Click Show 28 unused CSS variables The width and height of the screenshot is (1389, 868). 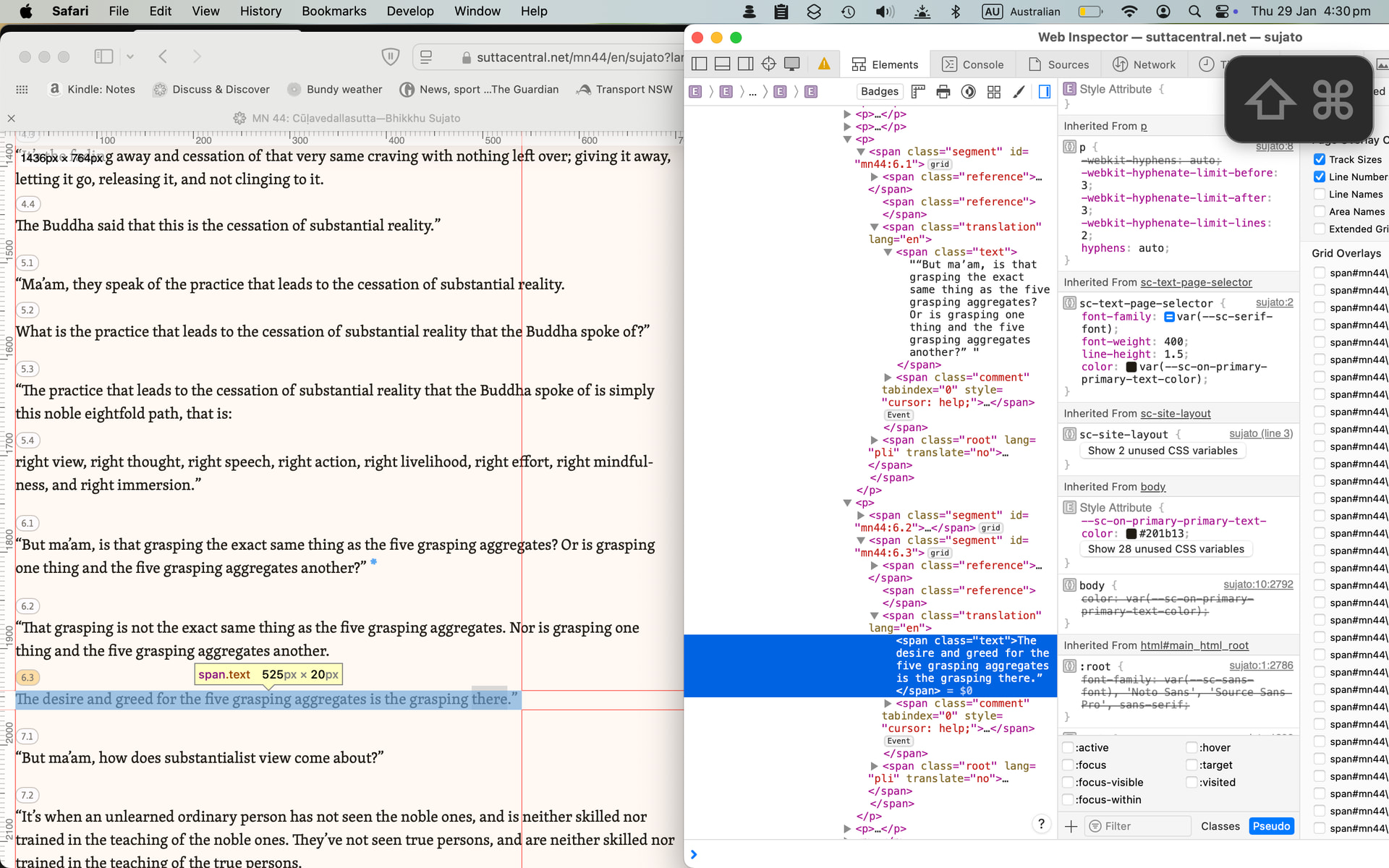pyautogui.click(x=1165, y=549)
